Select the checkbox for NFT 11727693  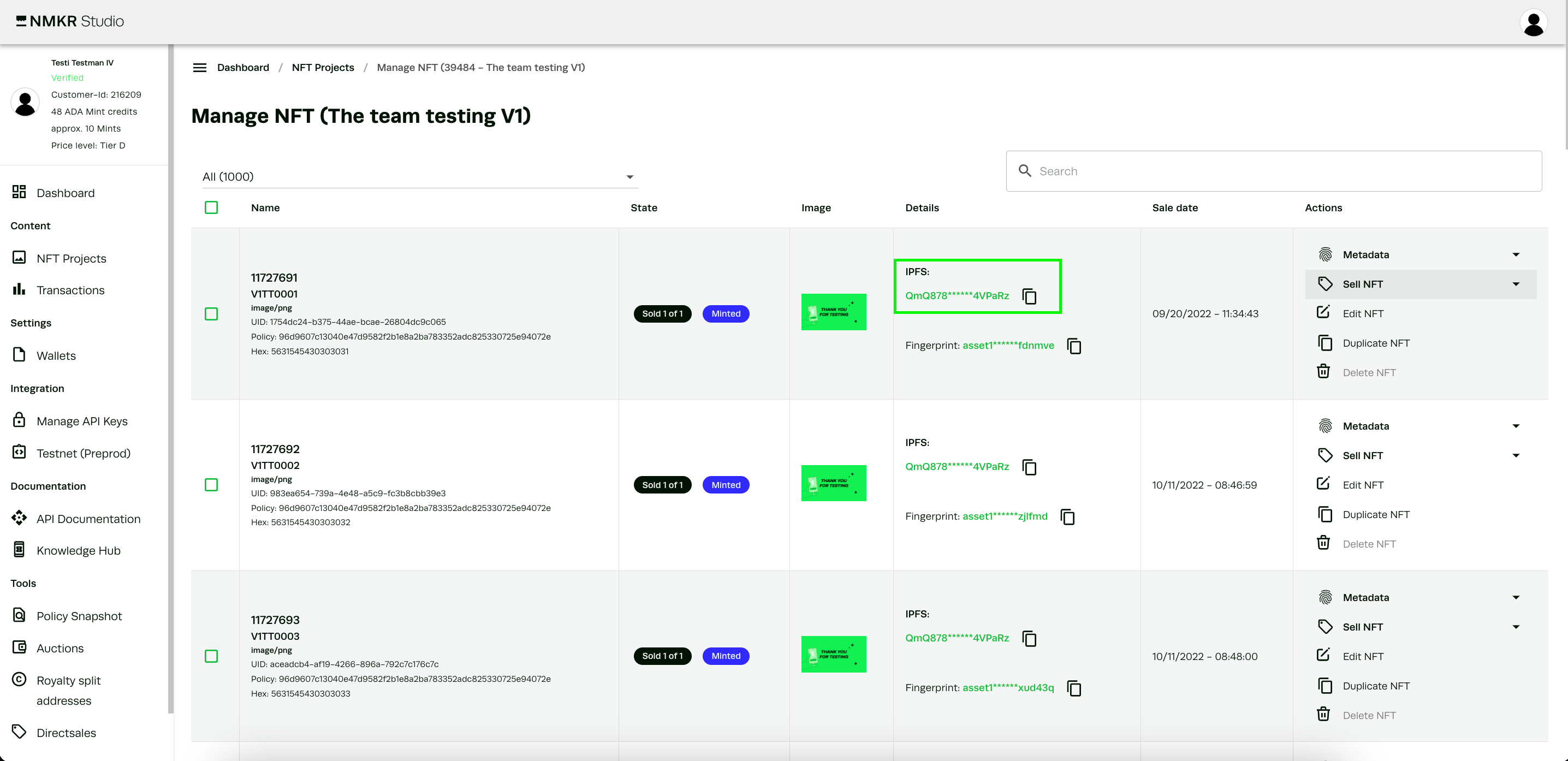211,656
